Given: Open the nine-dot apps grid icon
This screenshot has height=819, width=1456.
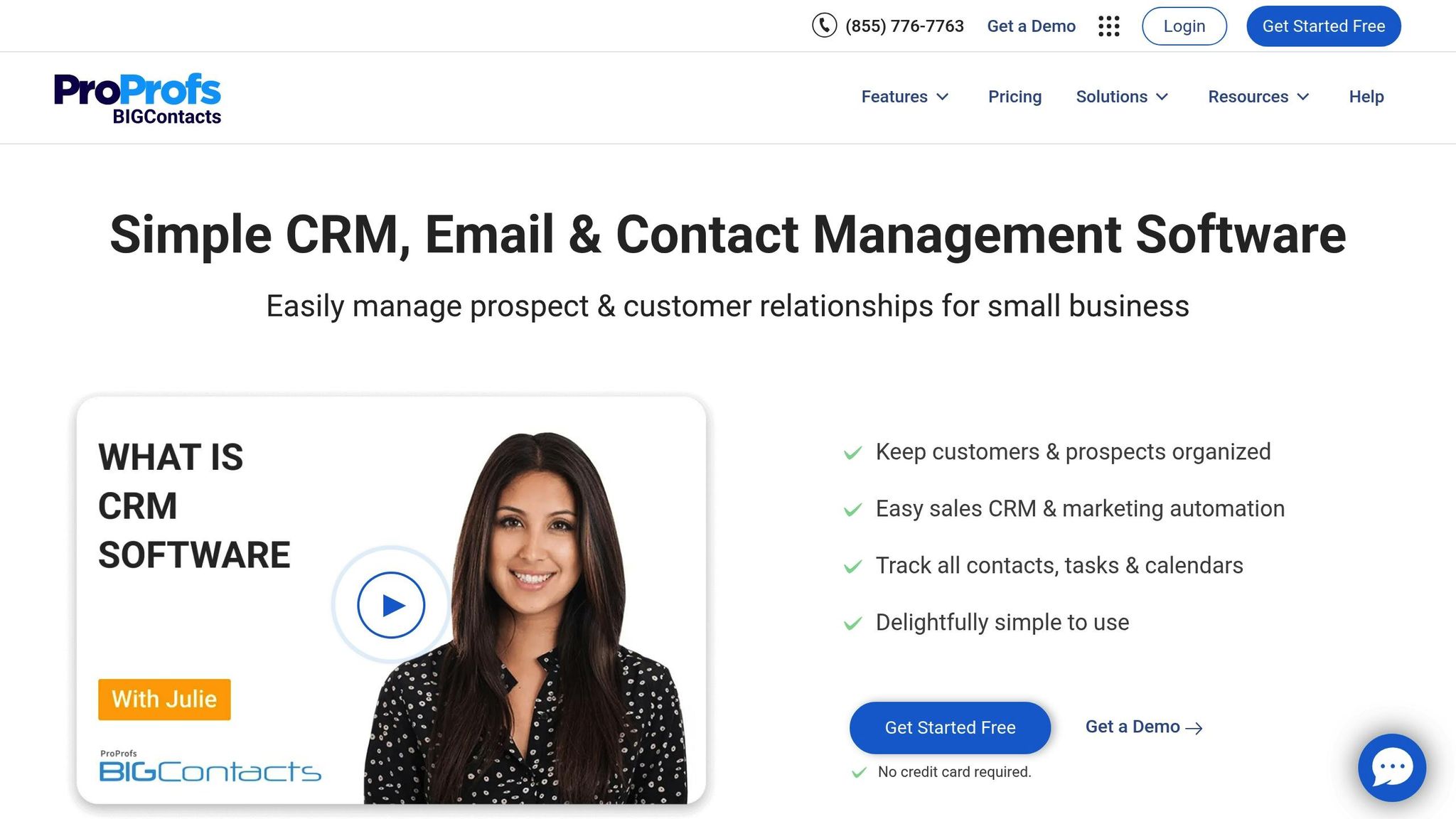Looking at the screenshot, I should pyautogui.click(x=1108, y=26).
